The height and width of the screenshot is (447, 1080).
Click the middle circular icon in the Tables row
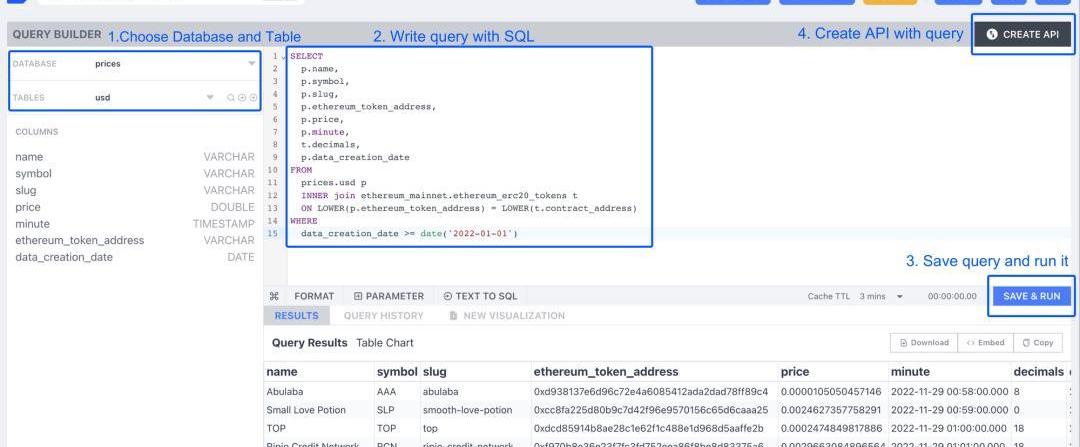[x=242, y=98]
